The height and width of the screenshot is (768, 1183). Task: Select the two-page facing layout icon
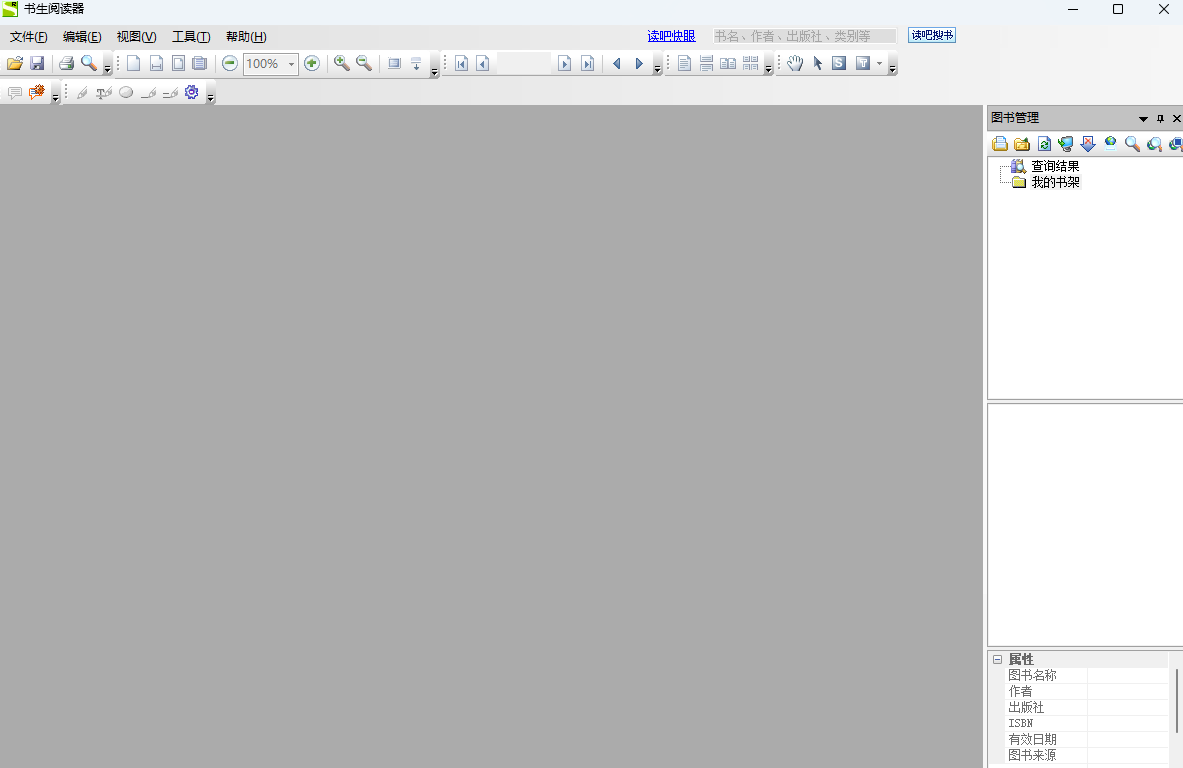coord(728,63)
